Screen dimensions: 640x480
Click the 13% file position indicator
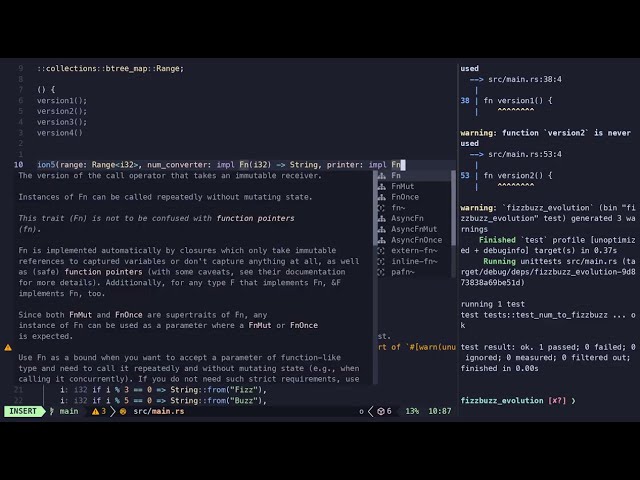coord(412,411)
